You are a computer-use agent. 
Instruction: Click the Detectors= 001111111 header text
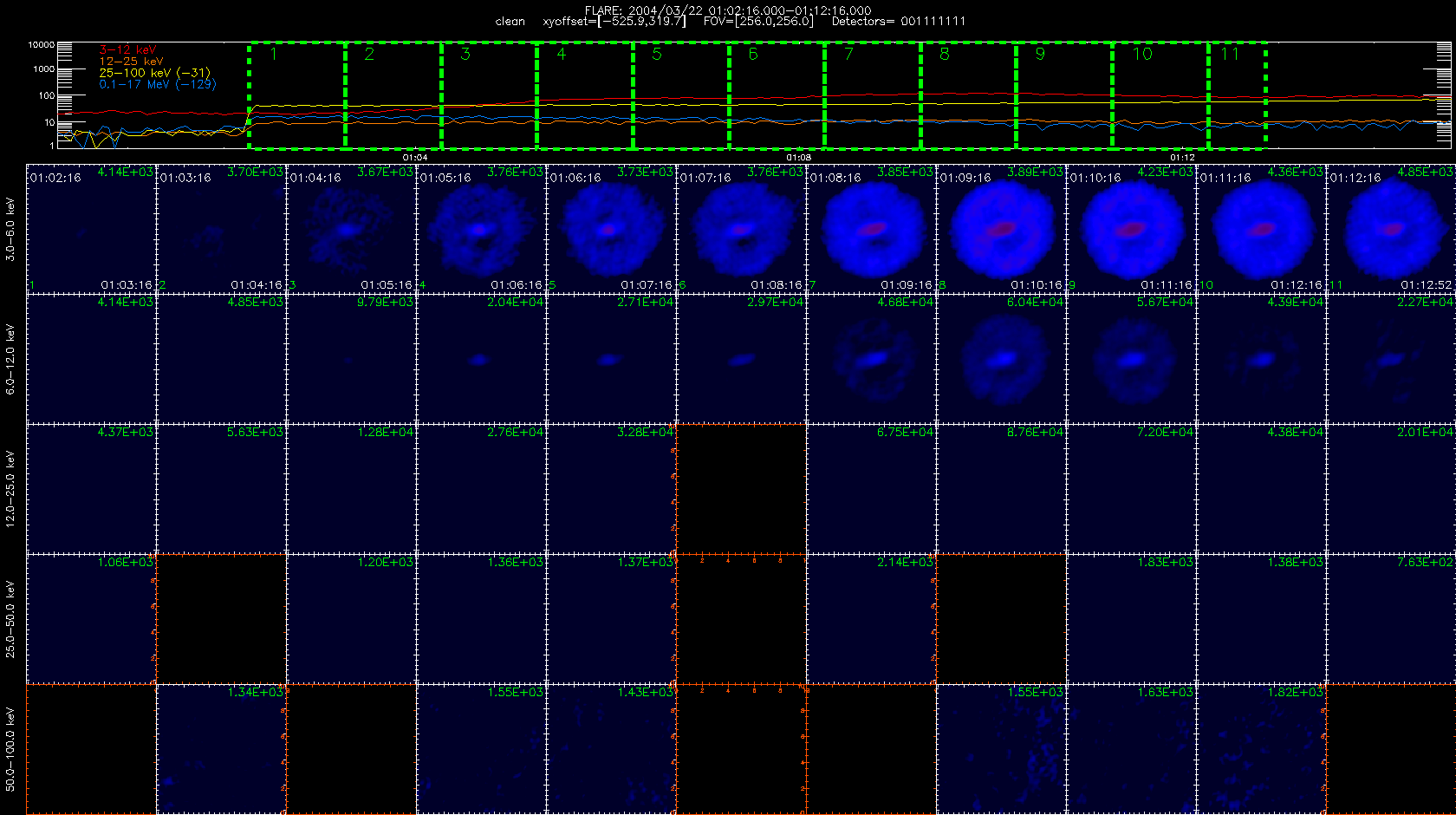tap(899, 22)
